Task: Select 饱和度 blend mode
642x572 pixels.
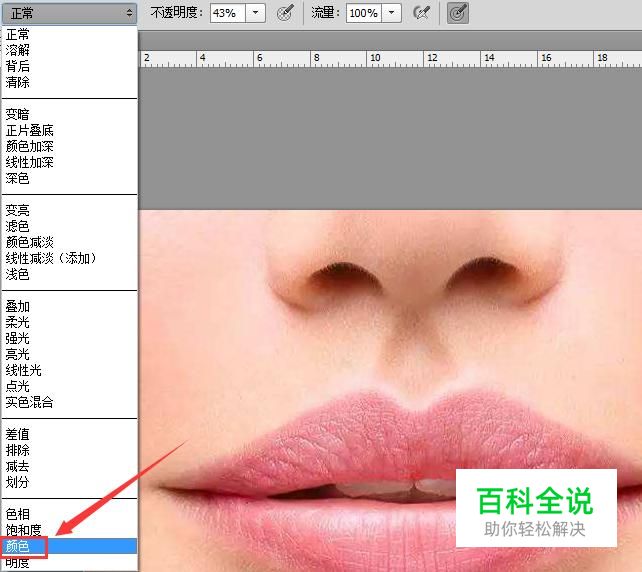Action: [69, 530]
